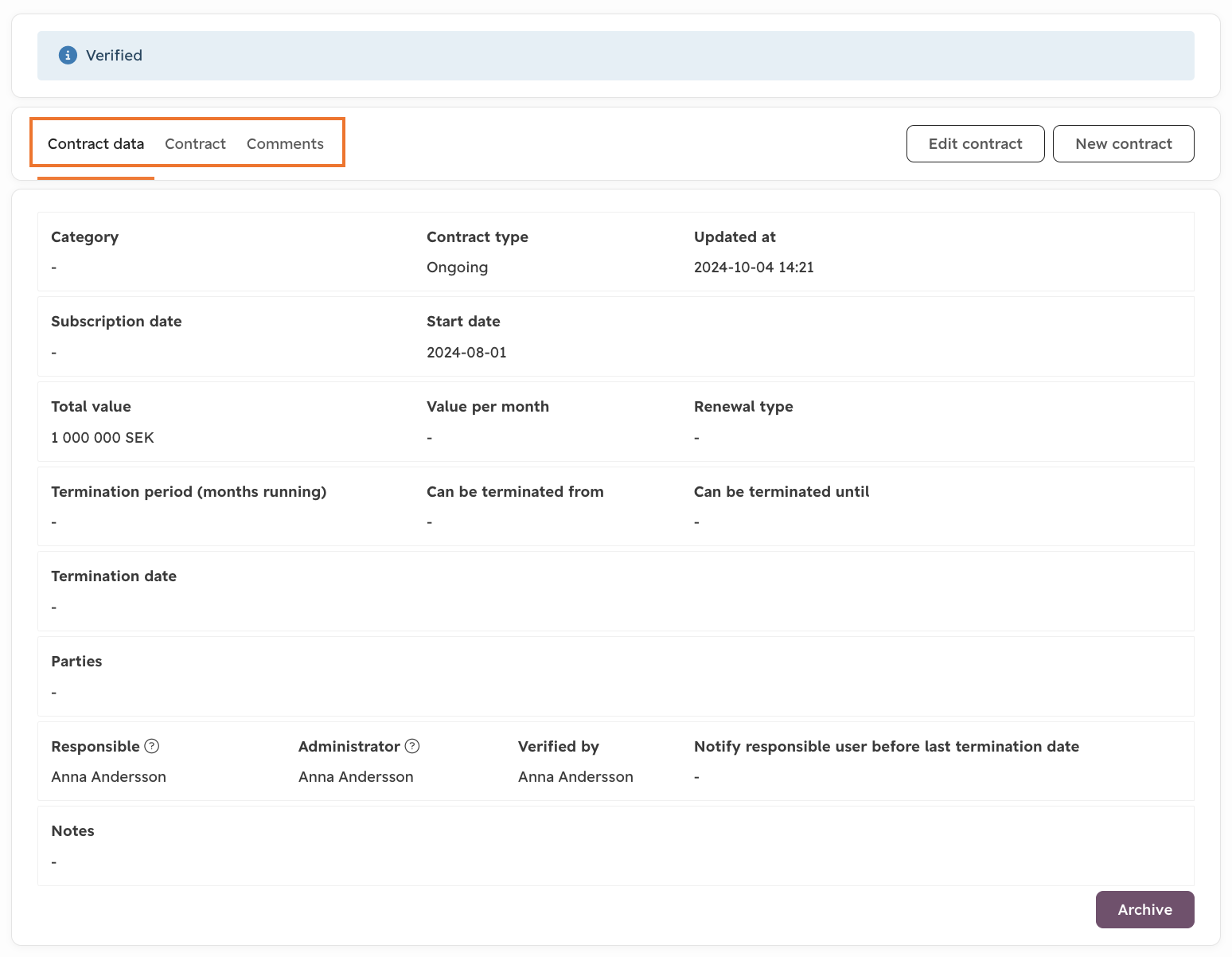Click the Ongoing contract type value

457,268
